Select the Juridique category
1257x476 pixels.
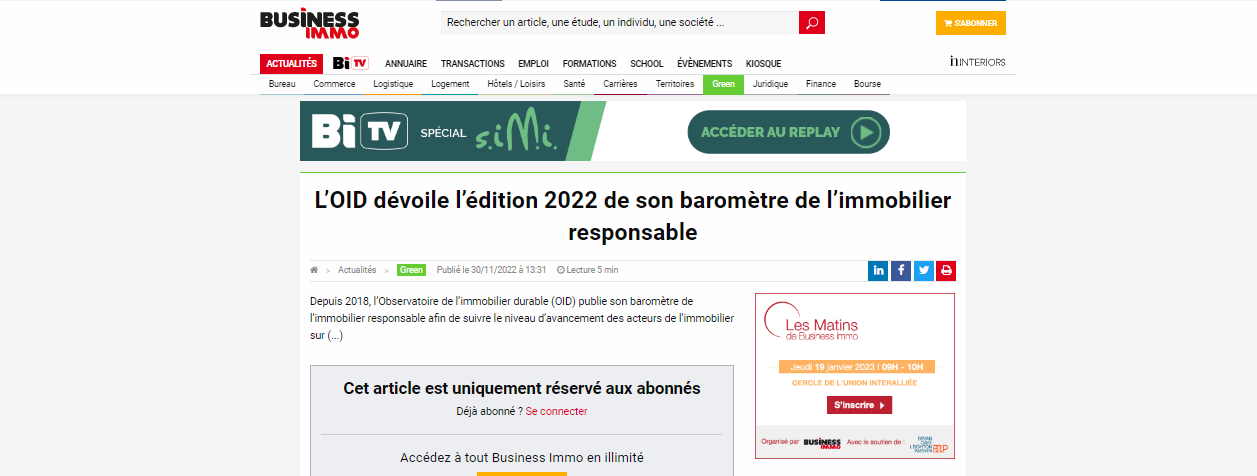click(x=771, y=84)
